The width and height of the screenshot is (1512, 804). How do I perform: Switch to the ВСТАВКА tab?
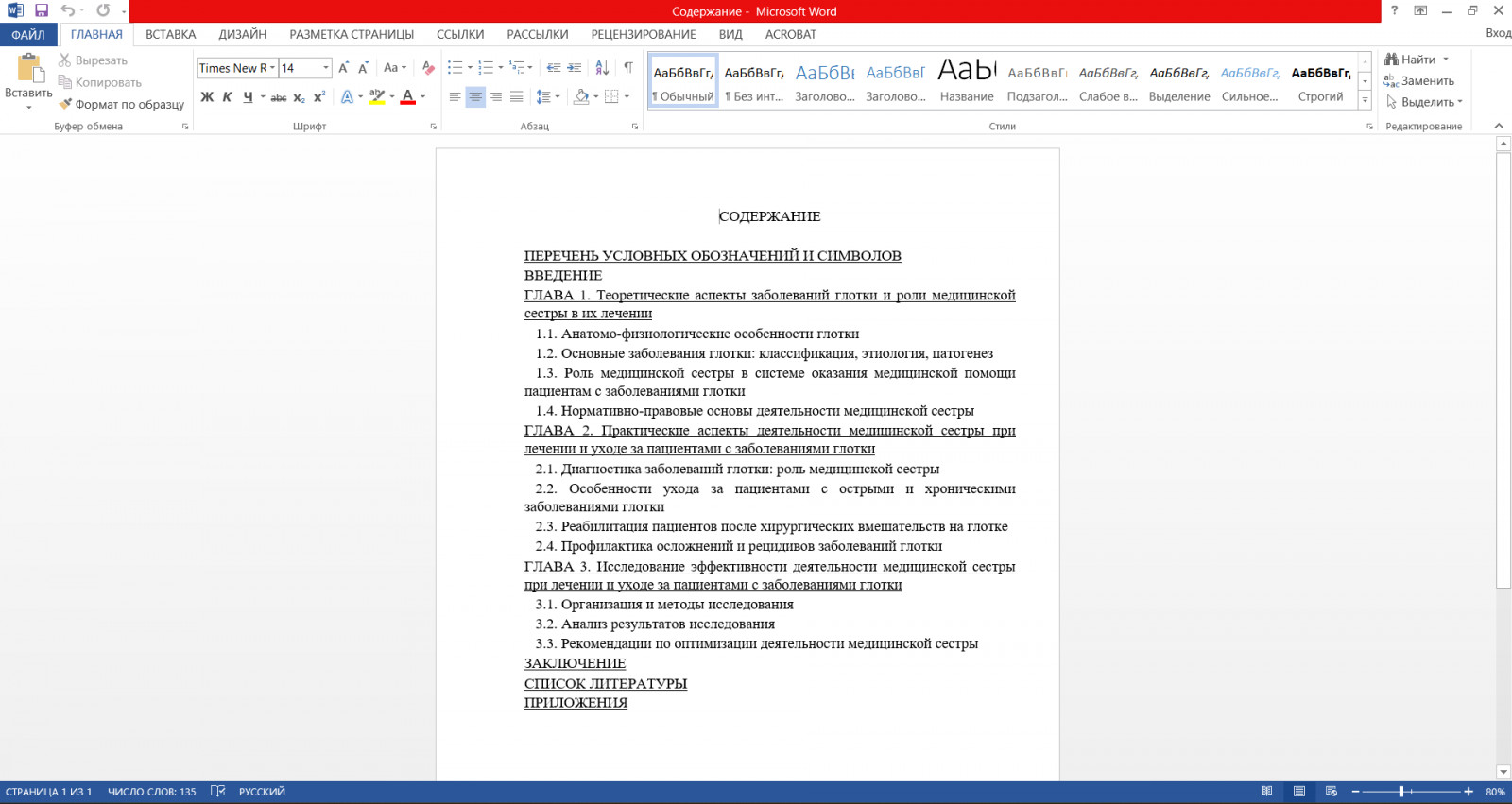[171, 34]
